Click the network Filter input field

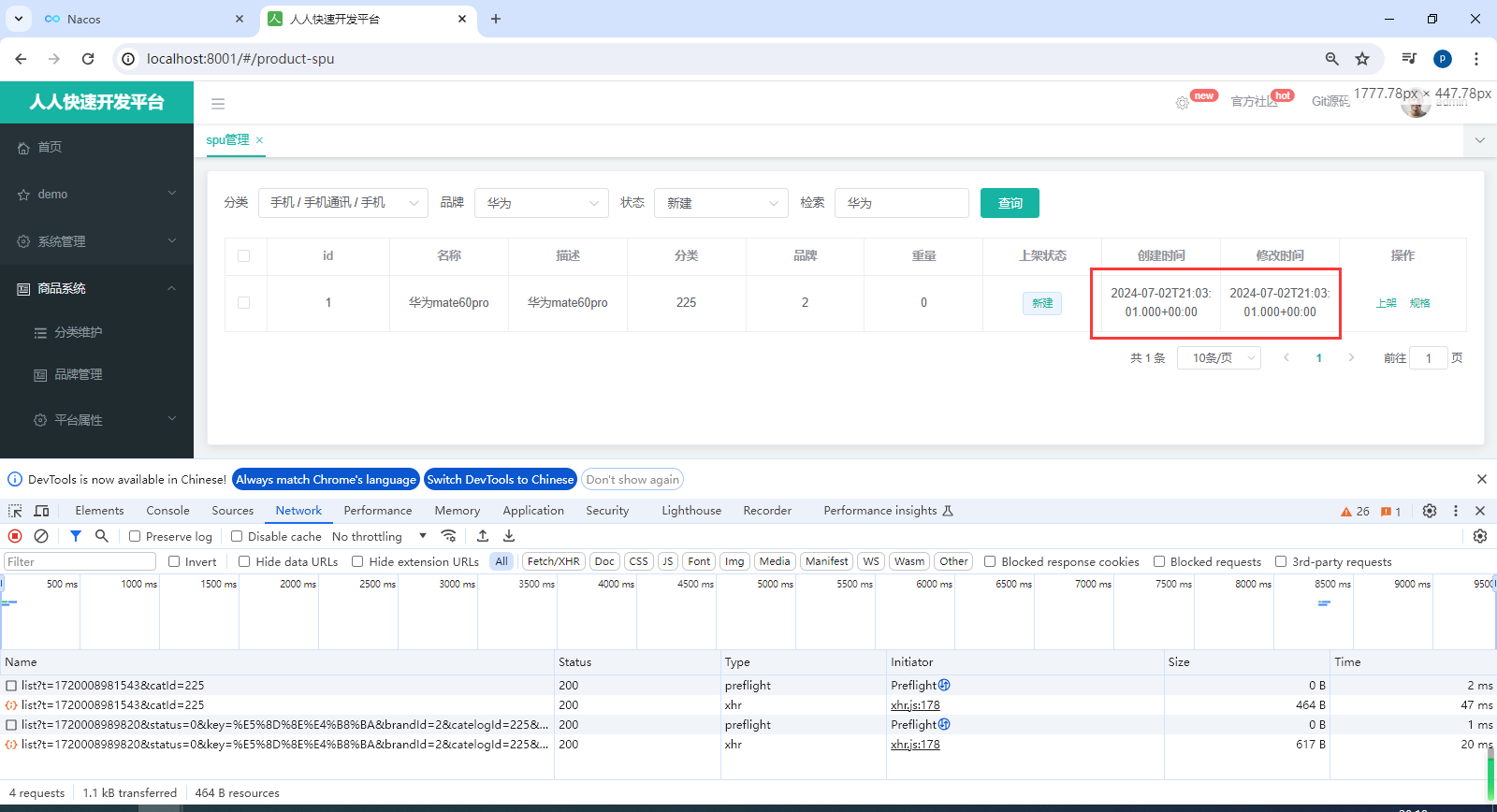tap(80, 561)
